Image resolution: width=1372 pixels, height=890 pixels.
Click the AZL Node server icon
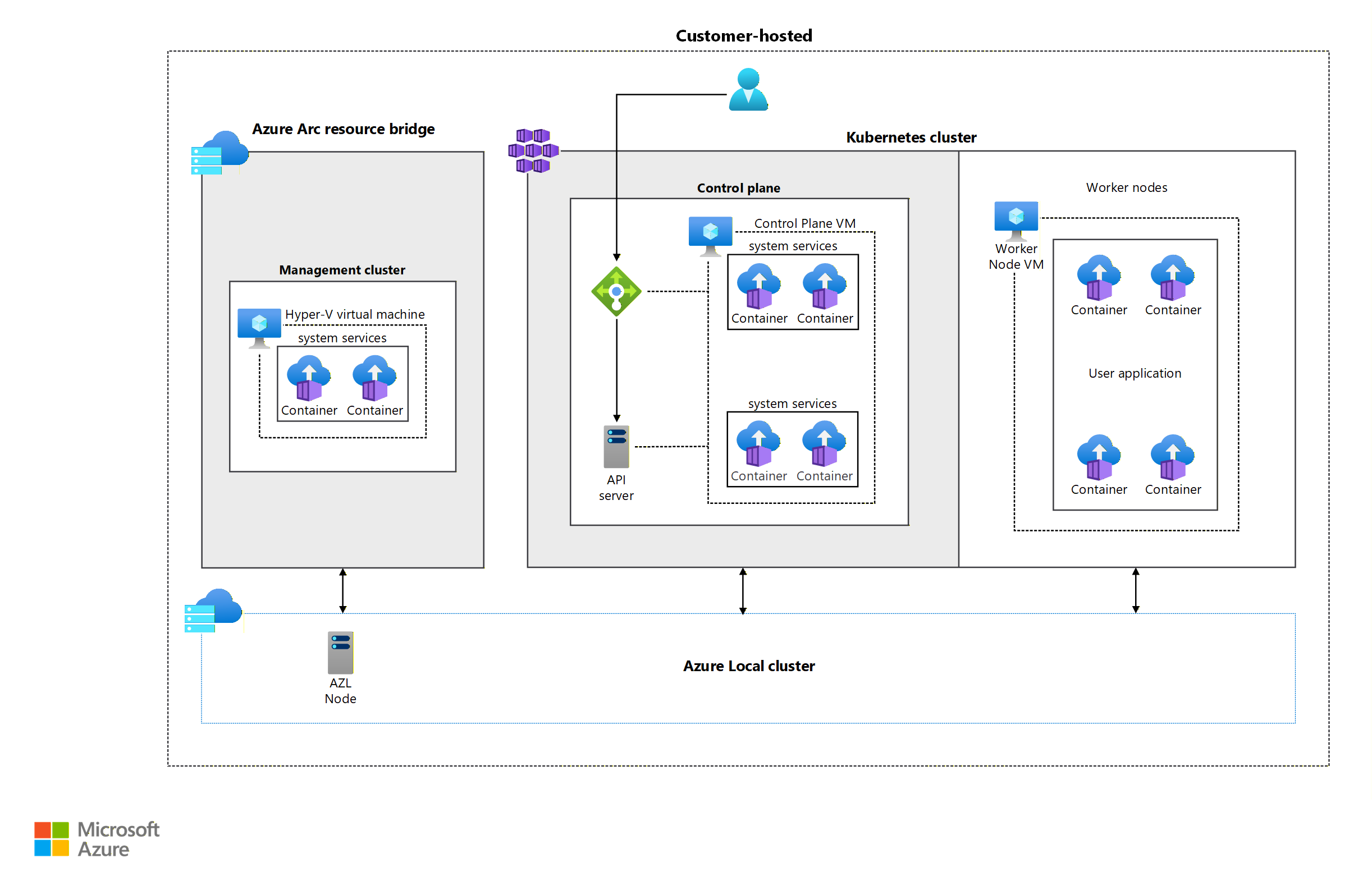[x=340, y=653]
